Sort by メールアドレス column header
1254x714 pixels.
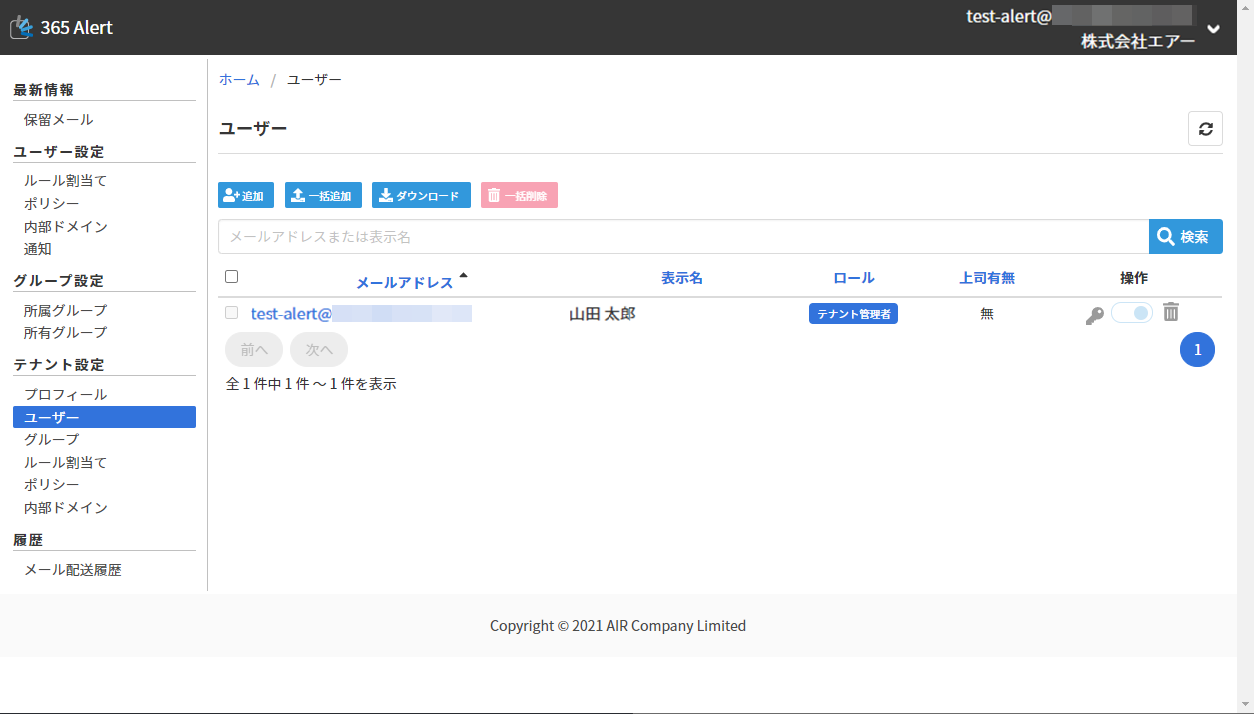pyautogui.click(x=405, y=282)
